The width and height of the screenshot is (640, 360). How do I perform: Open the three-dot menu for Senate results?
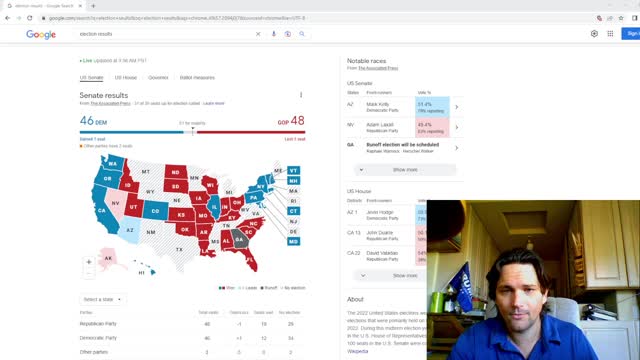pos(301,95)
